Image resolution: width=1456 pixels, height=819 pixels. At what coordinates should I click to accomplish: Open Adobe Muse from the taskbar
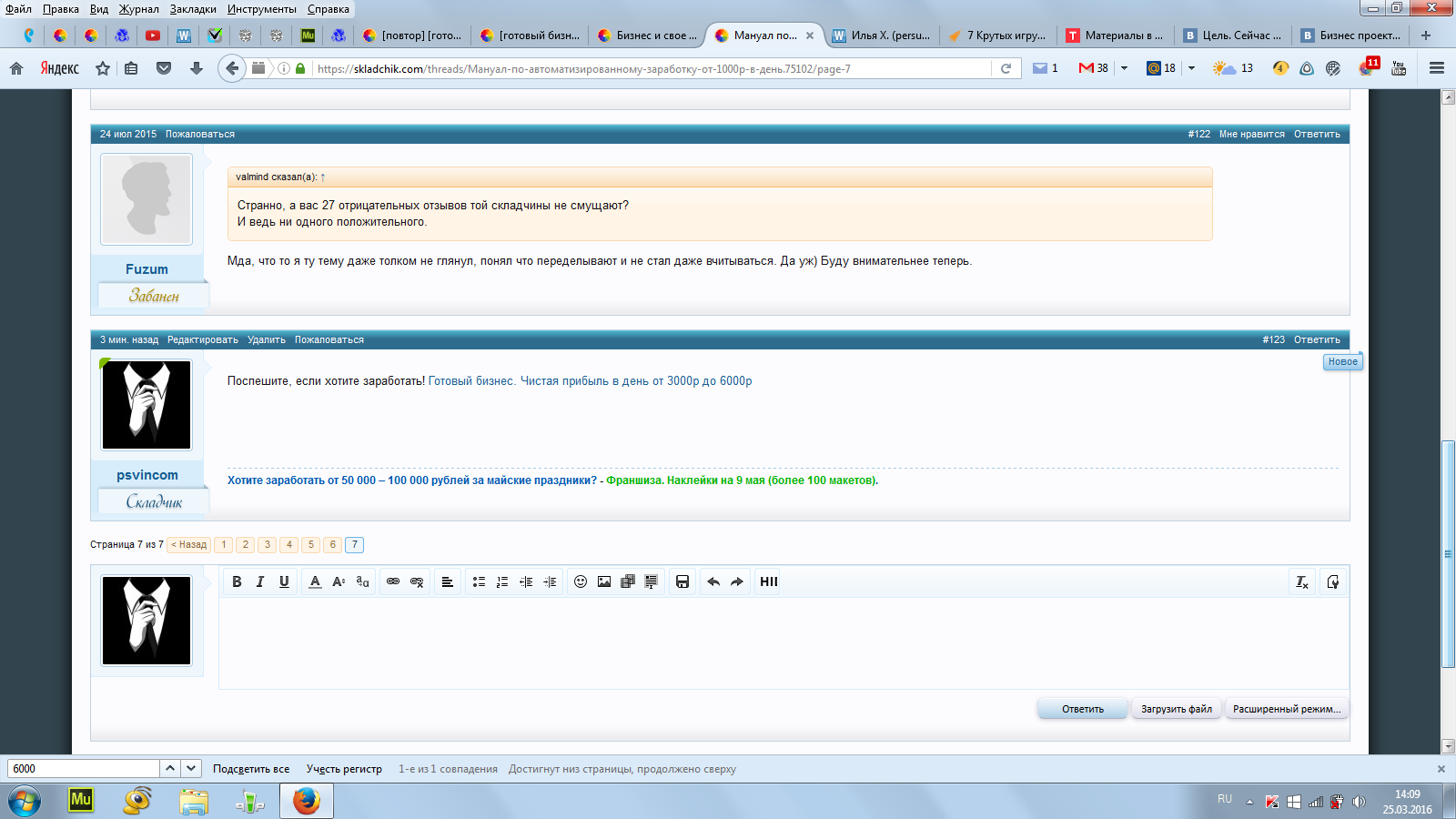[81, 801]
